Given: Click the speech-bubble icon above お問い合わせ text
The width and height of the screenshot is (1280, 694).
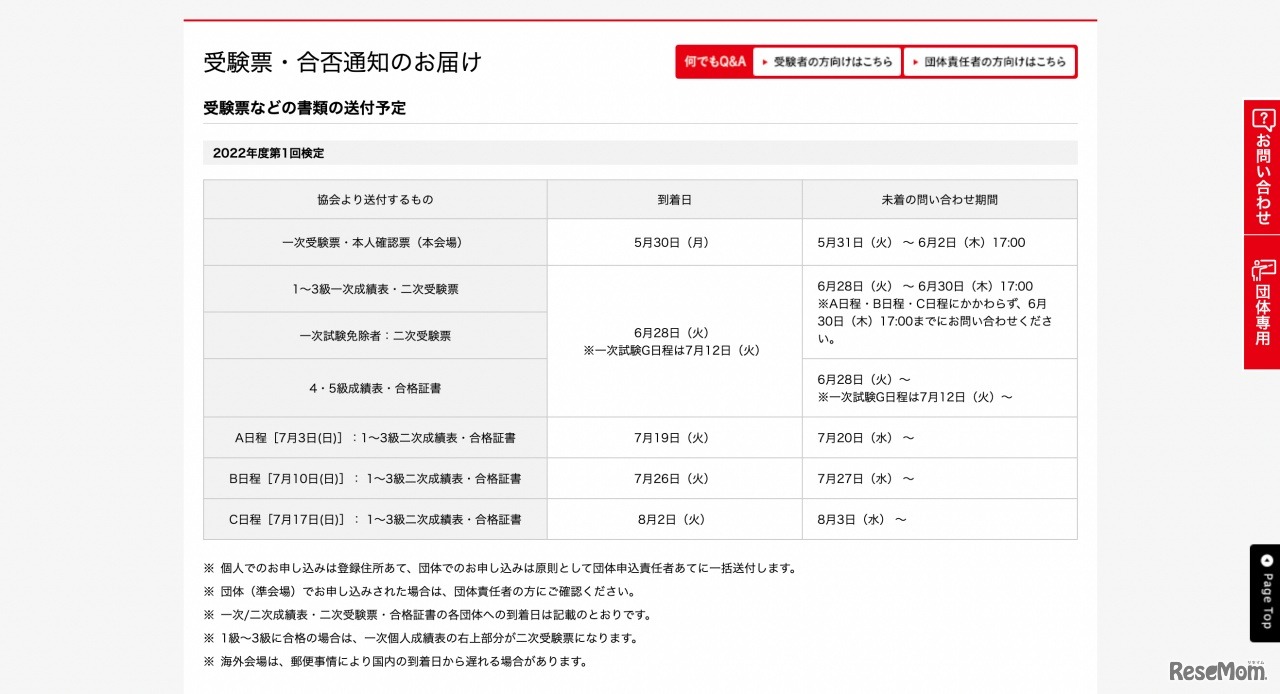Looking at the screenshot, I should [1262, 117].
